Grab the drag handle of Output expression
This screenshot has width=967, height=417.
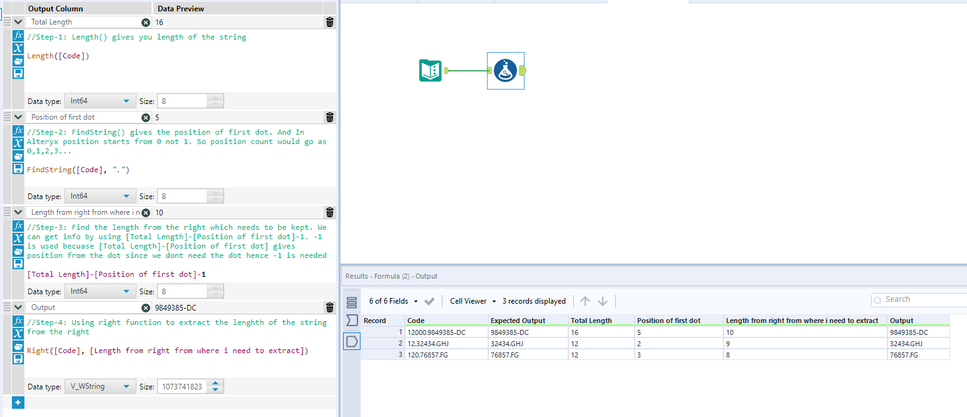tap(7, 307)
